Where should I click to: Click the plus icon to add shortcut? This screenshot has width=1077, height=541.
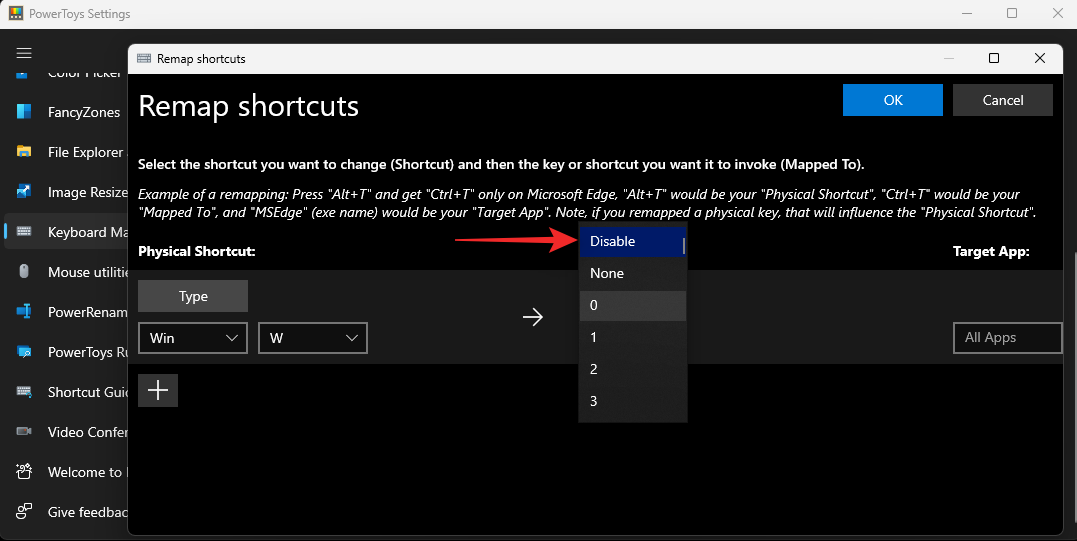coord(158,390)
